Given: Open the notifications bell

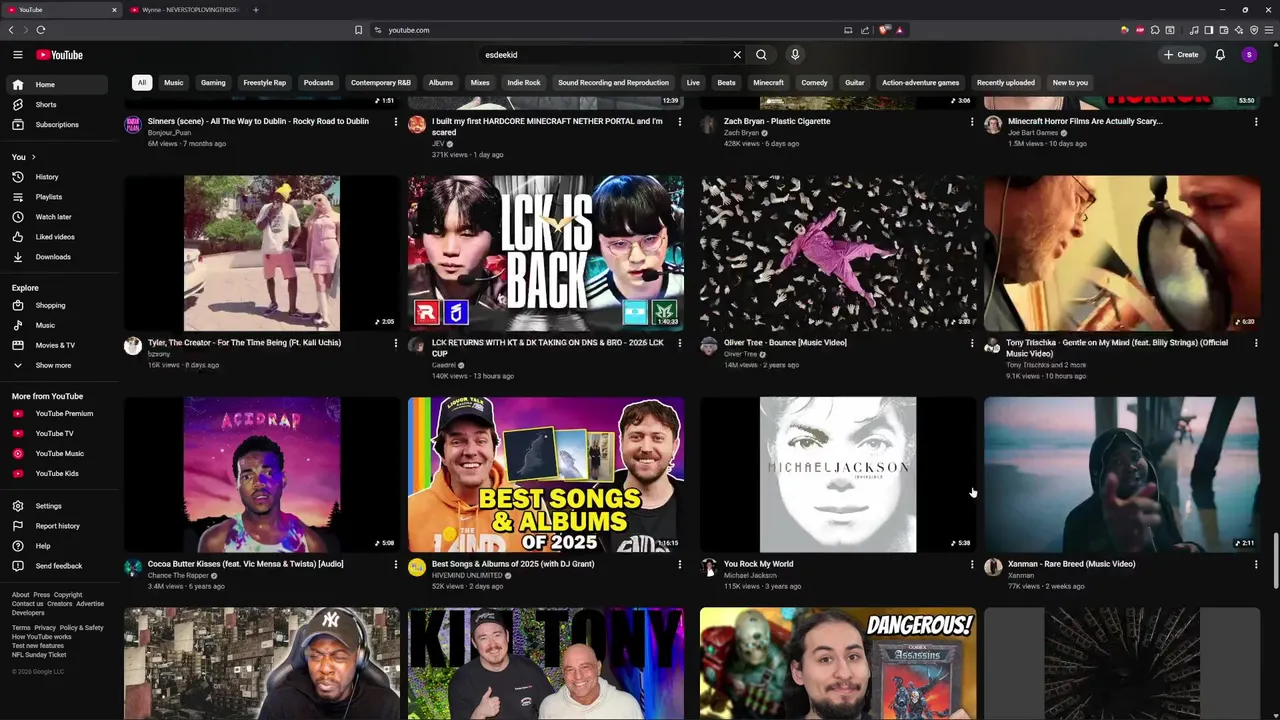Looking at the screenshot, I should click(1220, 55).
